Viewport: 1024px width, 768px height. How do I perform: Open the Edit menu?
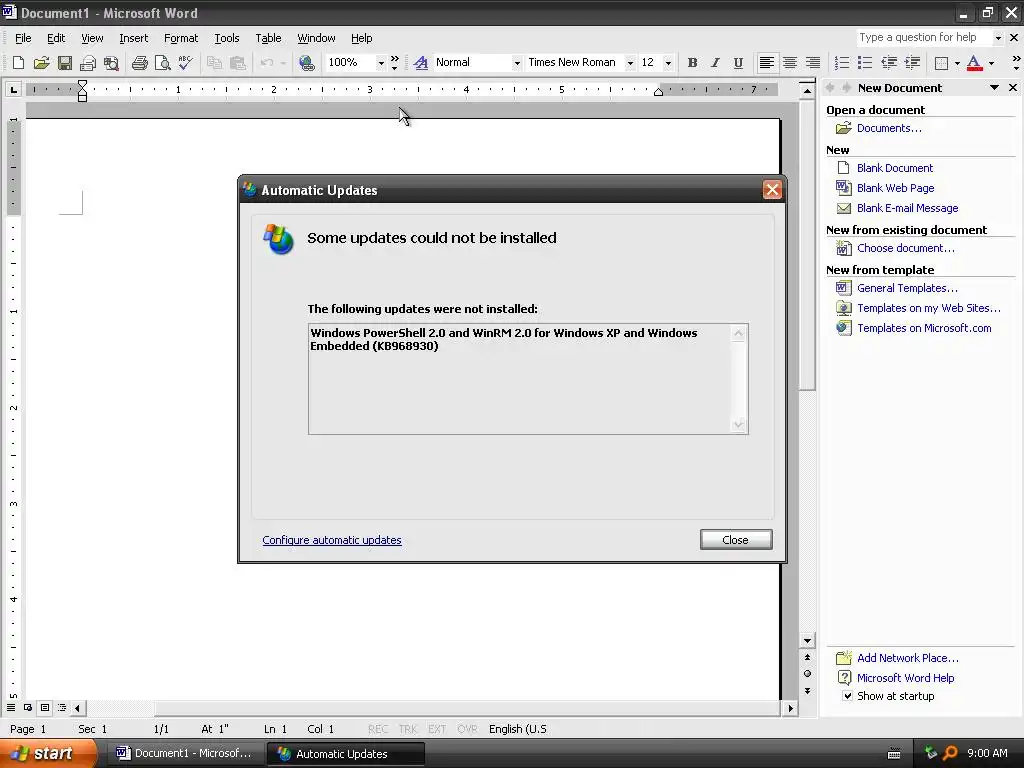click(56, 38)
